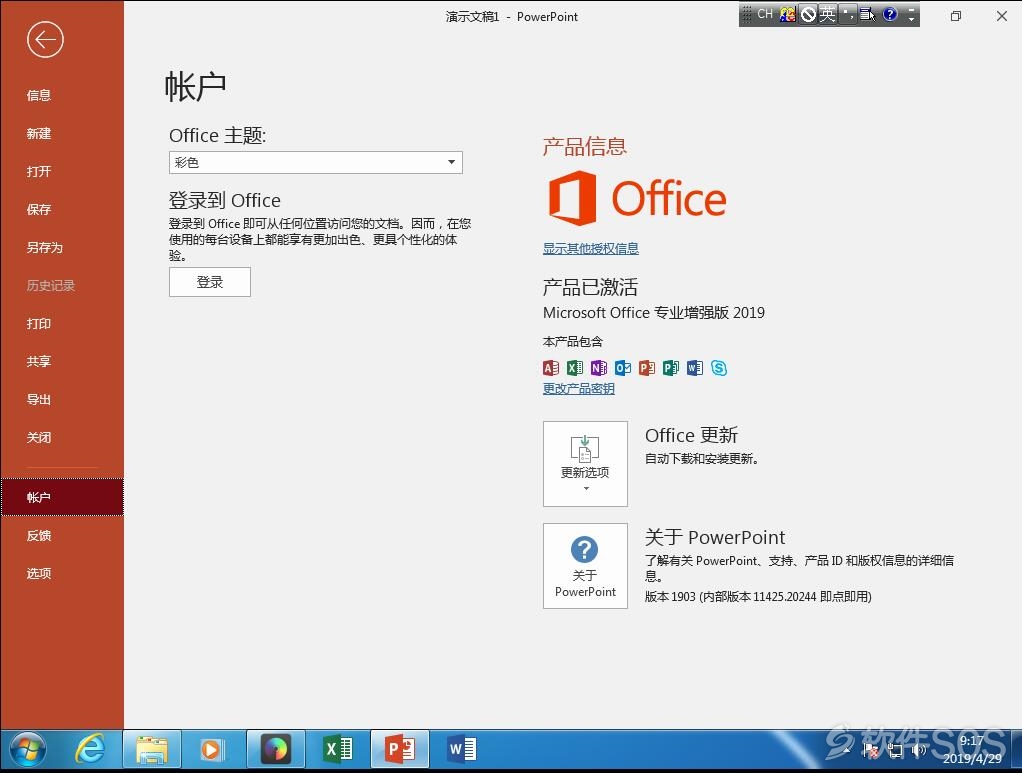Open the 显示其他授权信息 link
The image size is (1022, 773).
click(591, 248)
